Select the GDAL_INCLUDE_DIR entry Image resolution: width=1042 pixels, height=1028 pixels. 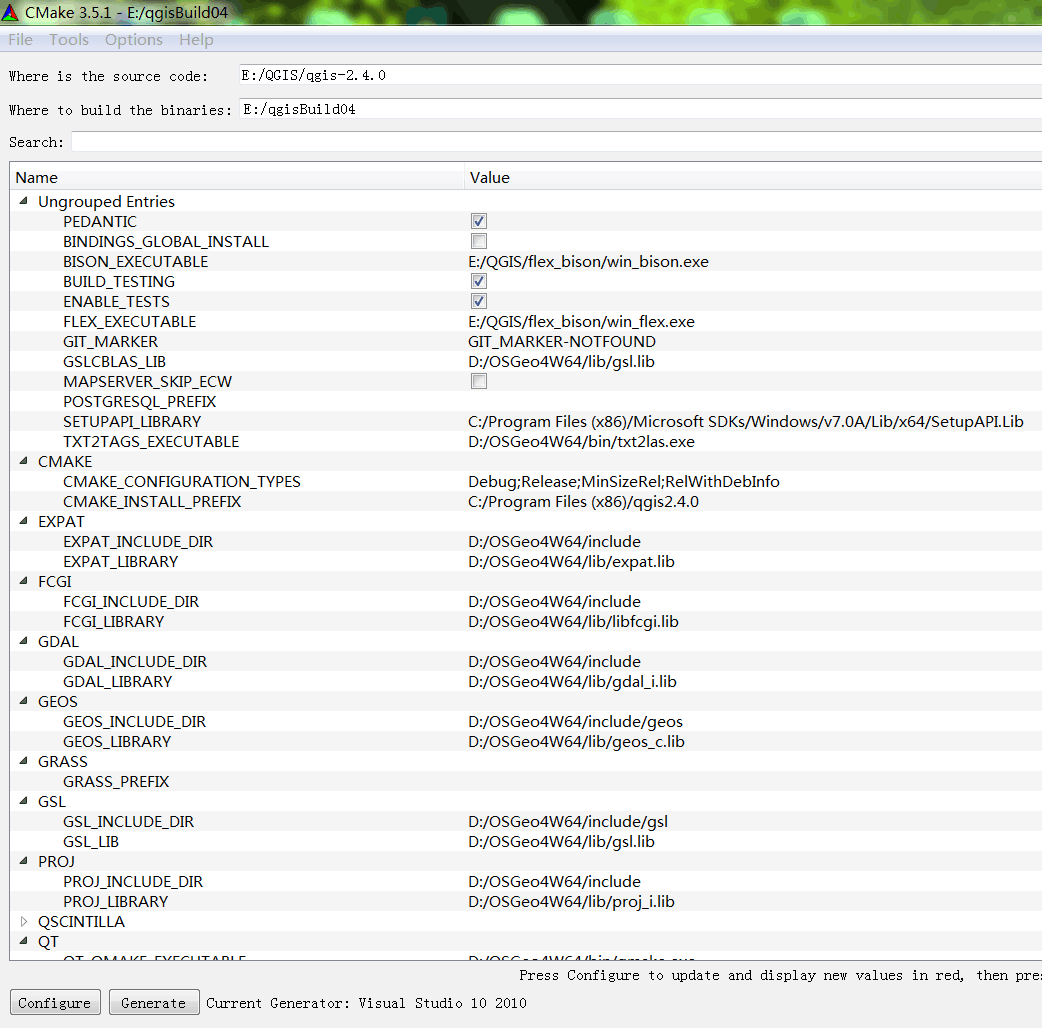tap(135, 662)
